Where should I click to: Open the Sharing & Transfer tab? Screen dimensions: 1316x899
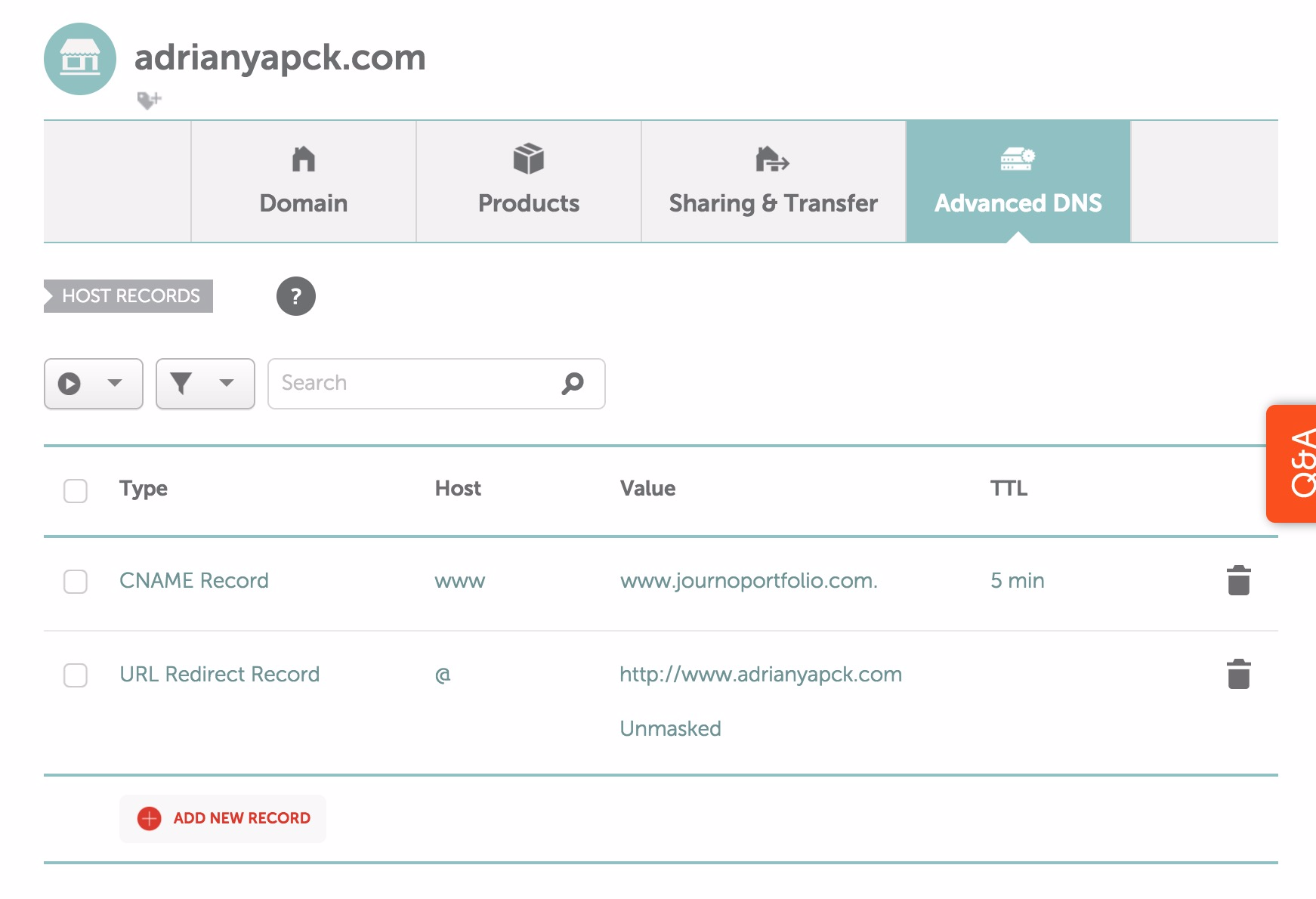774,181
